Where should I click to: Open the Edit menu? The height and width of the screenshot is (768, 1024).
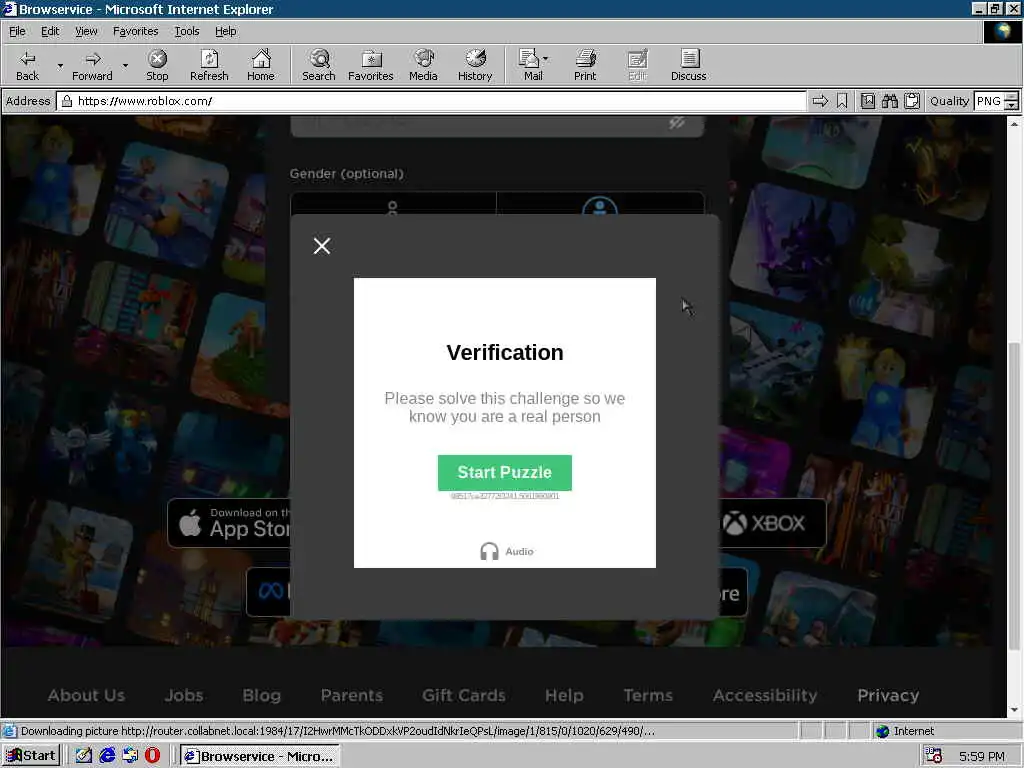point(50,31)
